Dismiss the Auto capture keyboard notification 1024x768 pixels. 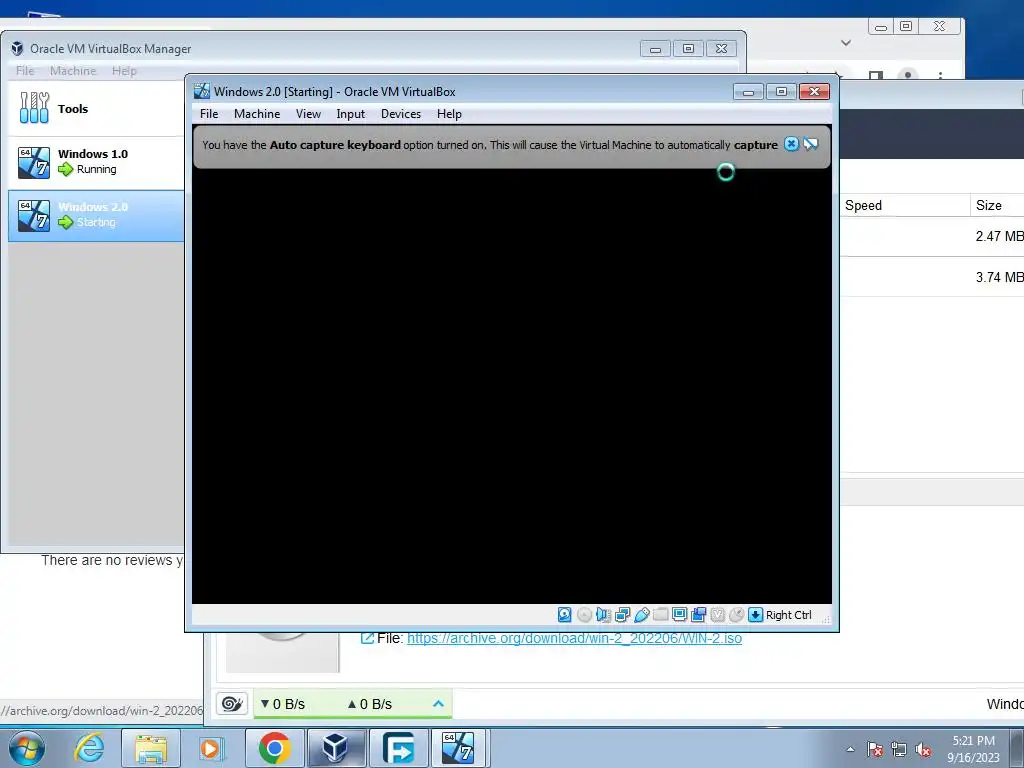click(x=791, y=144)
